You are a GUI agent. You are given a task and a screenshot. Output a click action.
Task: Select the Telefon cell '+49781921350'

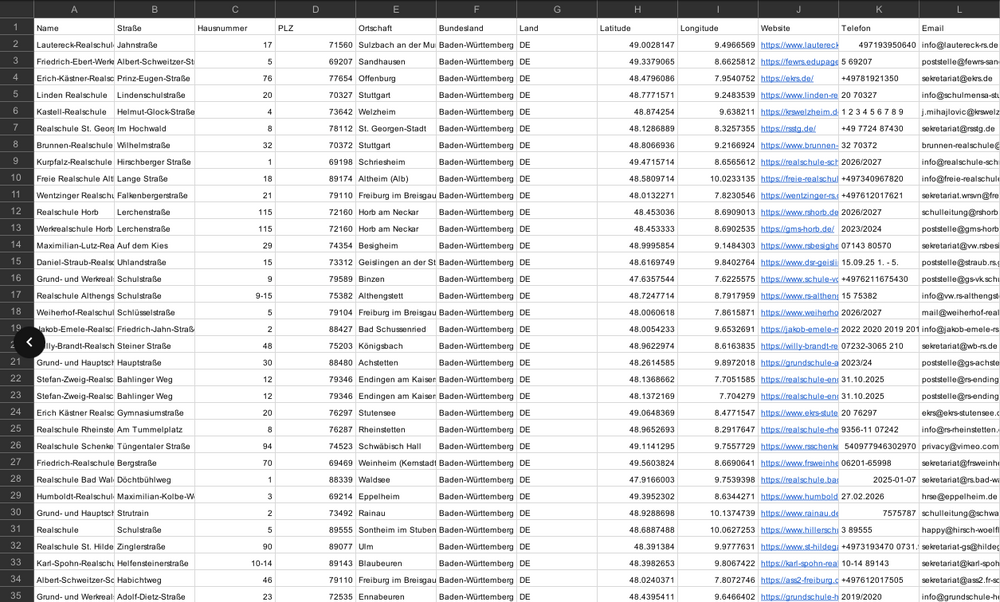[x=879, y=78]
